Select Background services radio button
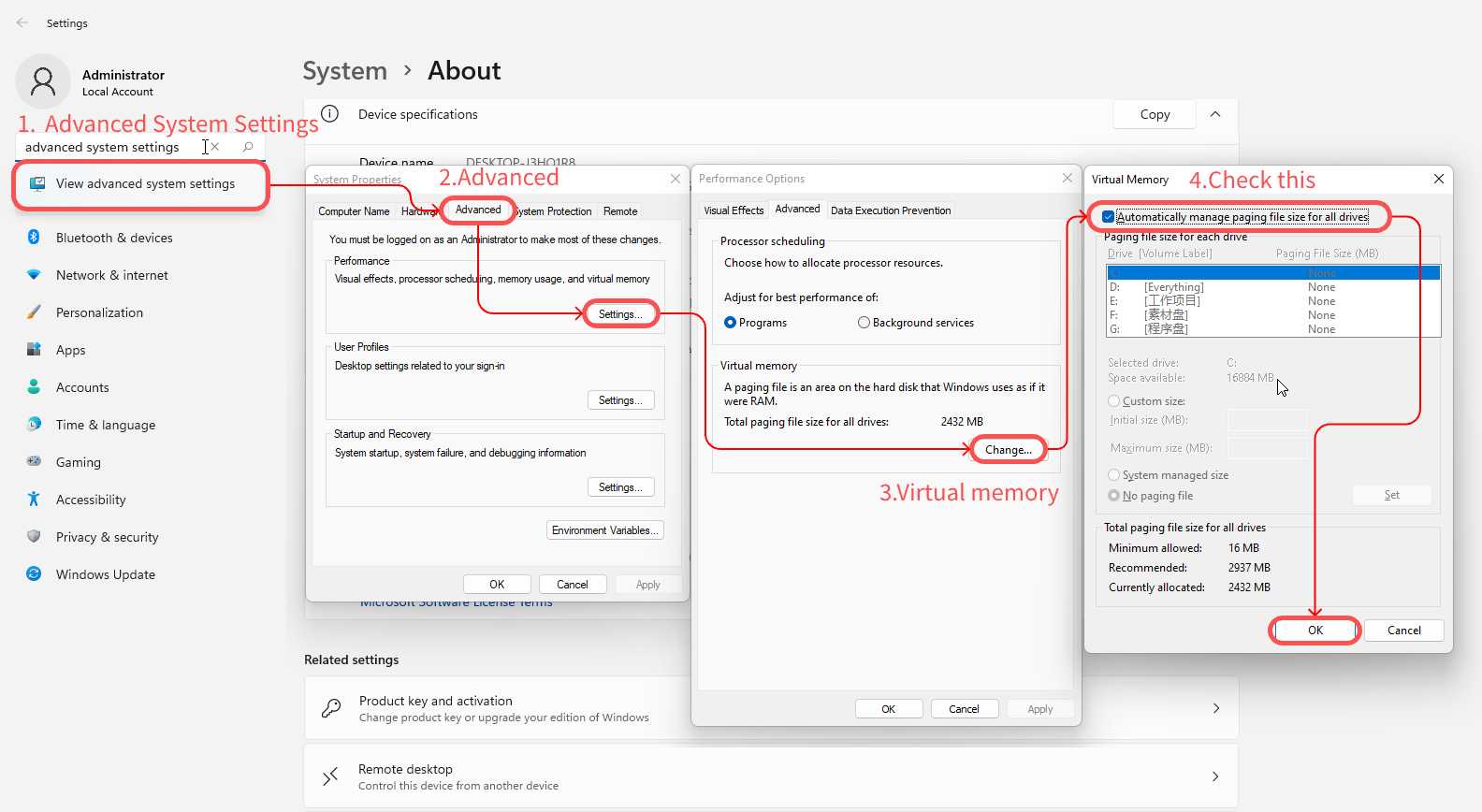This screenshot has height=812, width=1482. 864,323
